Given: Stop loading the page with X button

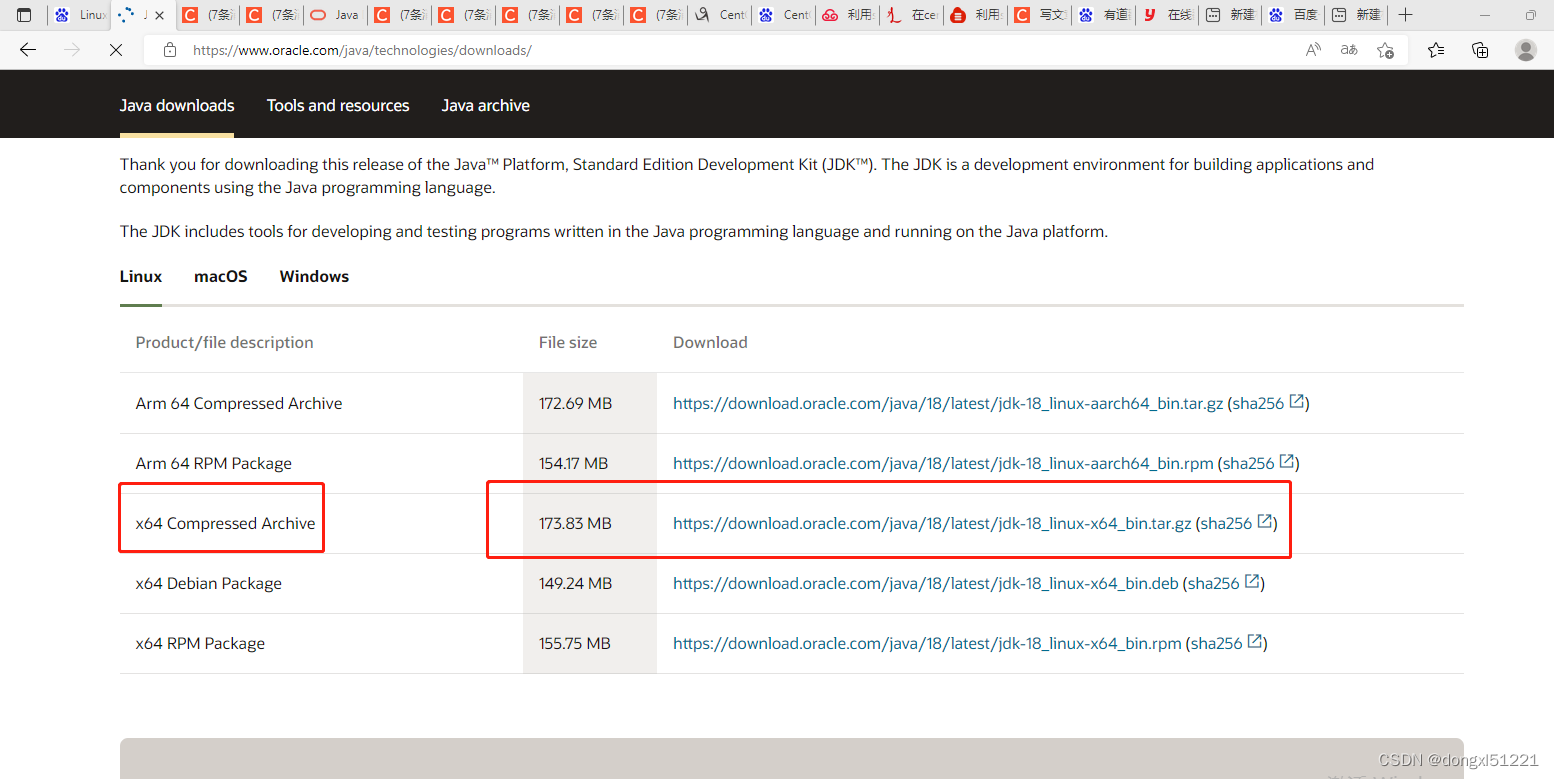Looking at the screenshot, I should coord(116,50).
